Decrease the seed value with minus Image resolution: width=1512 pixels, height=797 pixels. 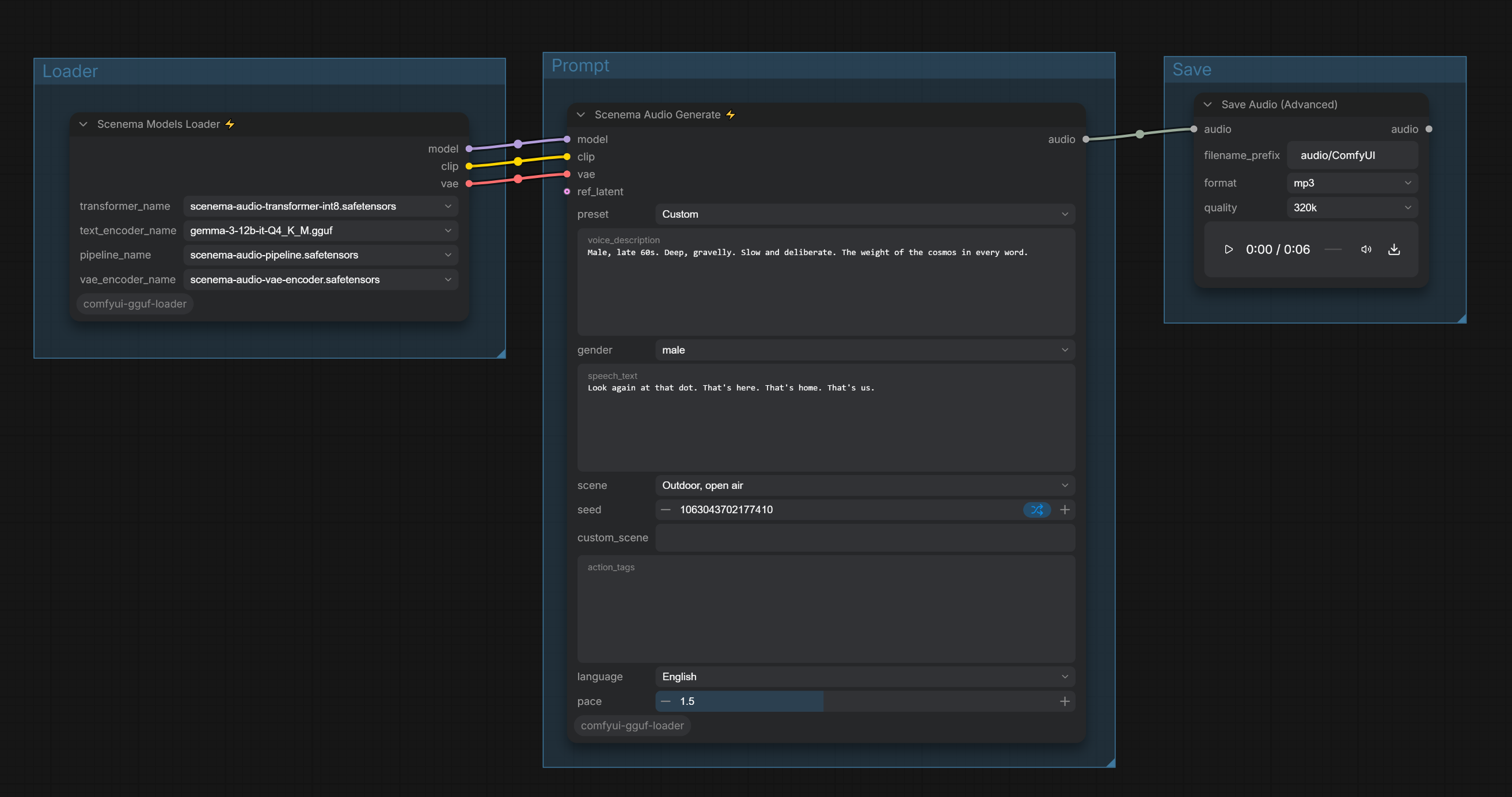[666, 510]
